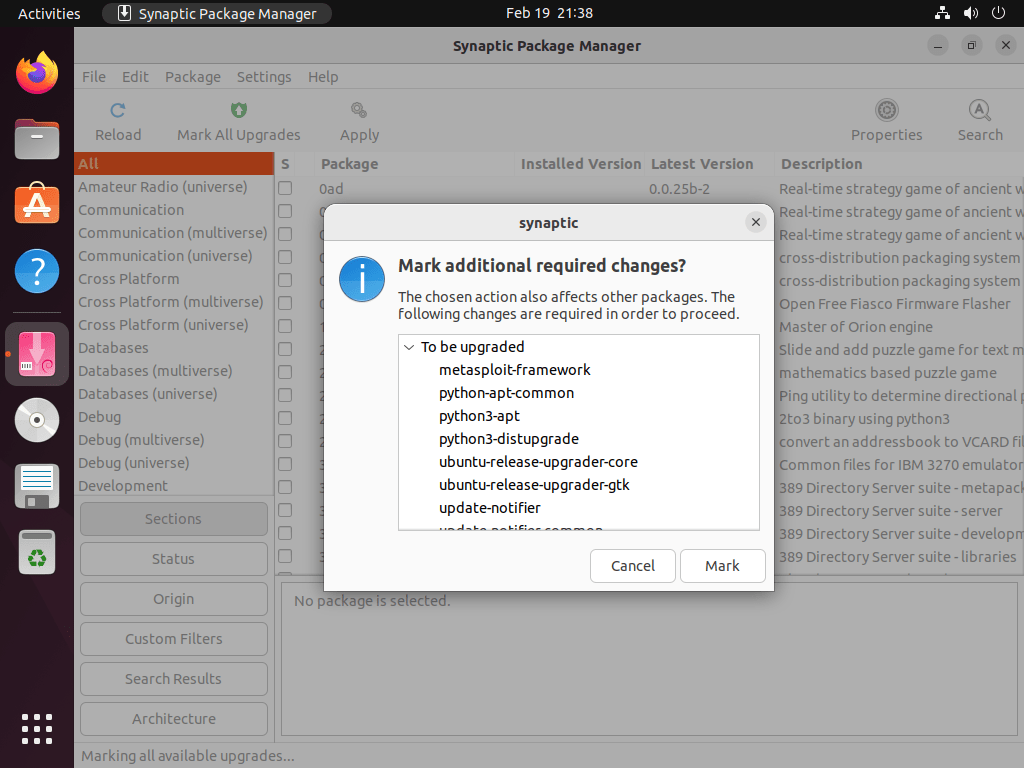1024x768 pixels.
Task: Click the Apply gears icon
Action: tap(358, 110)
